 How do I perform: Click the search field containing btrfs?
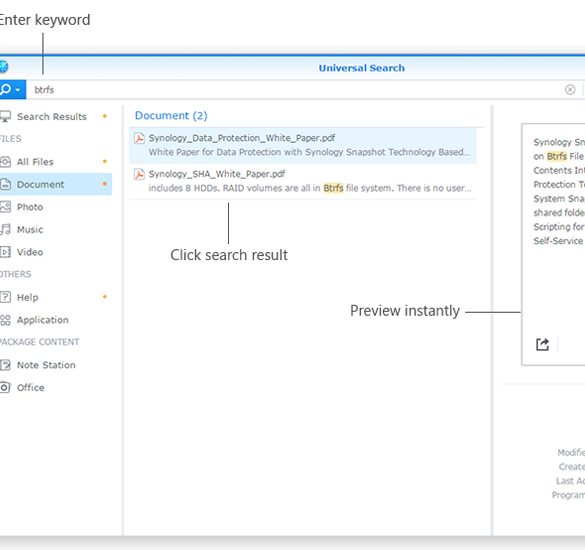tap(295, 90)
